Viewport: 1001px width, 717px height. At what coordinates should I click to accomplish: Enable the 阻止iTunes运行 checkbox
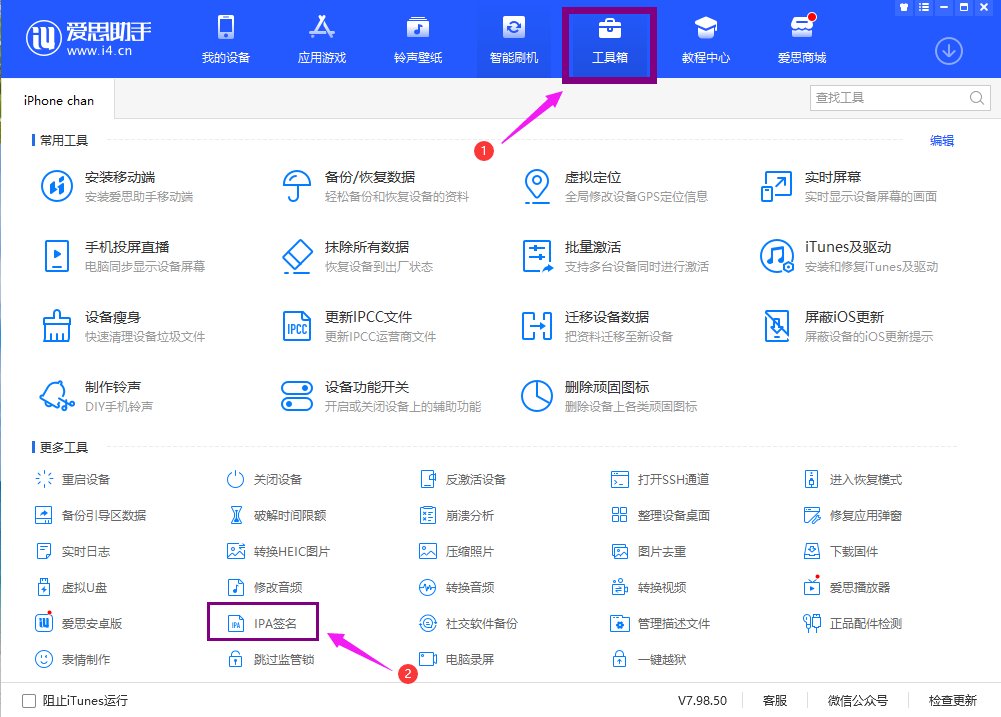pos(29,701)
